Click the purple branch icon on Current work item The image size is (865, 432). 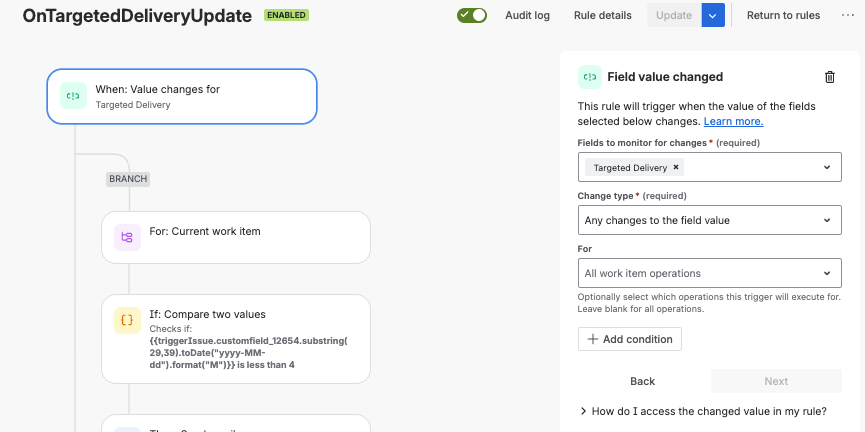click(x=127, y=237)
